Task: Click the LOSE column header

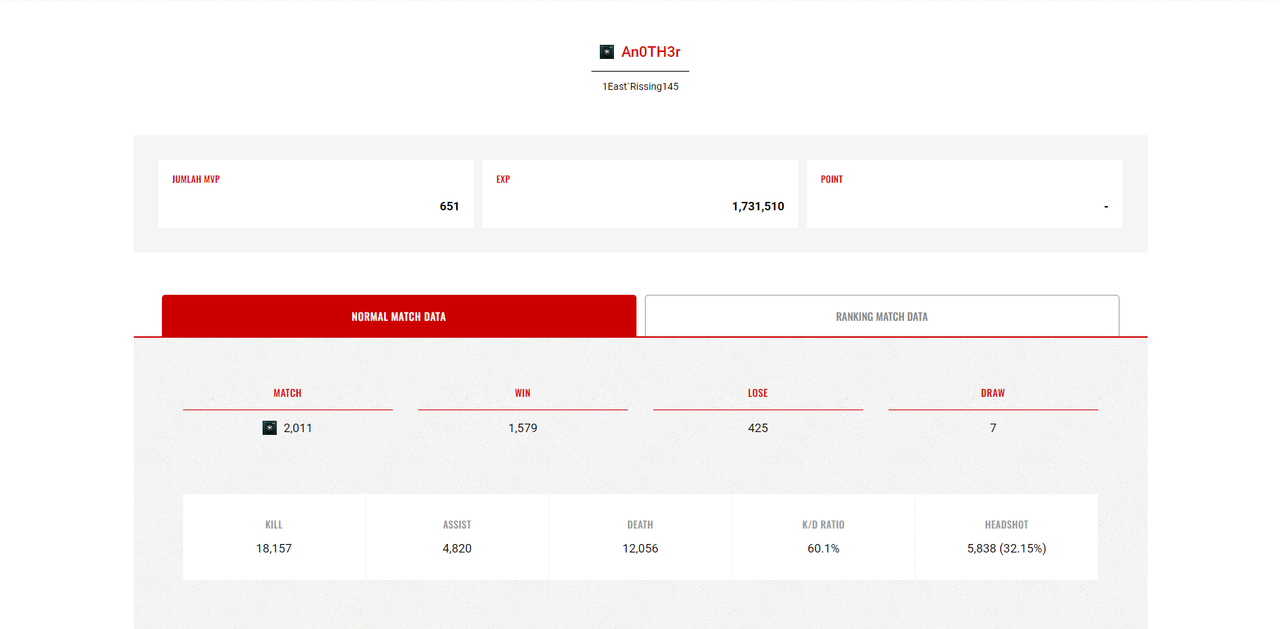Action: 758,393
